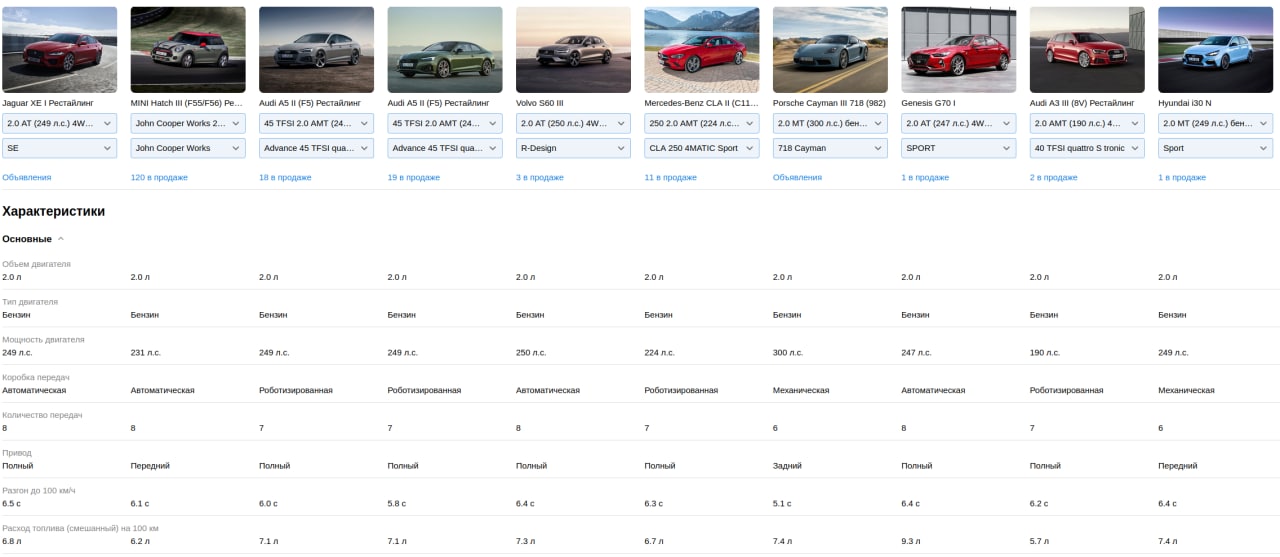This screenshot has width=1280, height=557.
Task: Open Объявления link under Porsche Cayman
Action: (798, 177)
